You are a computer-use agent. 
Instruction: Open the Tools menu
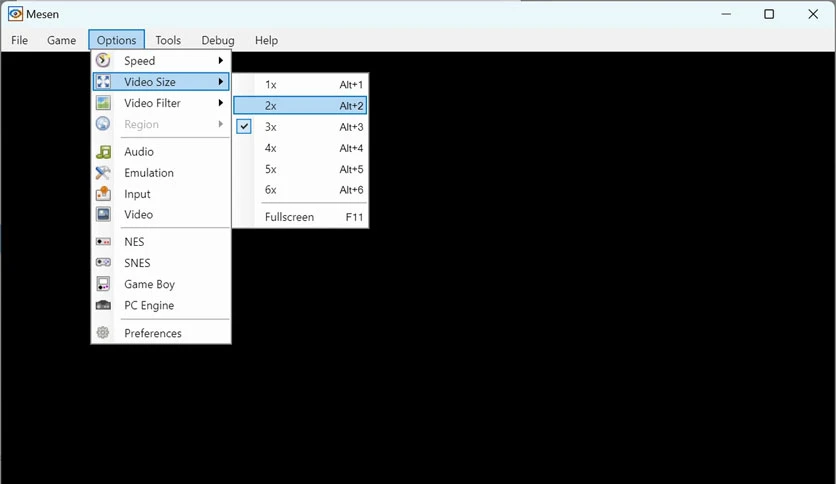[168, 41]
